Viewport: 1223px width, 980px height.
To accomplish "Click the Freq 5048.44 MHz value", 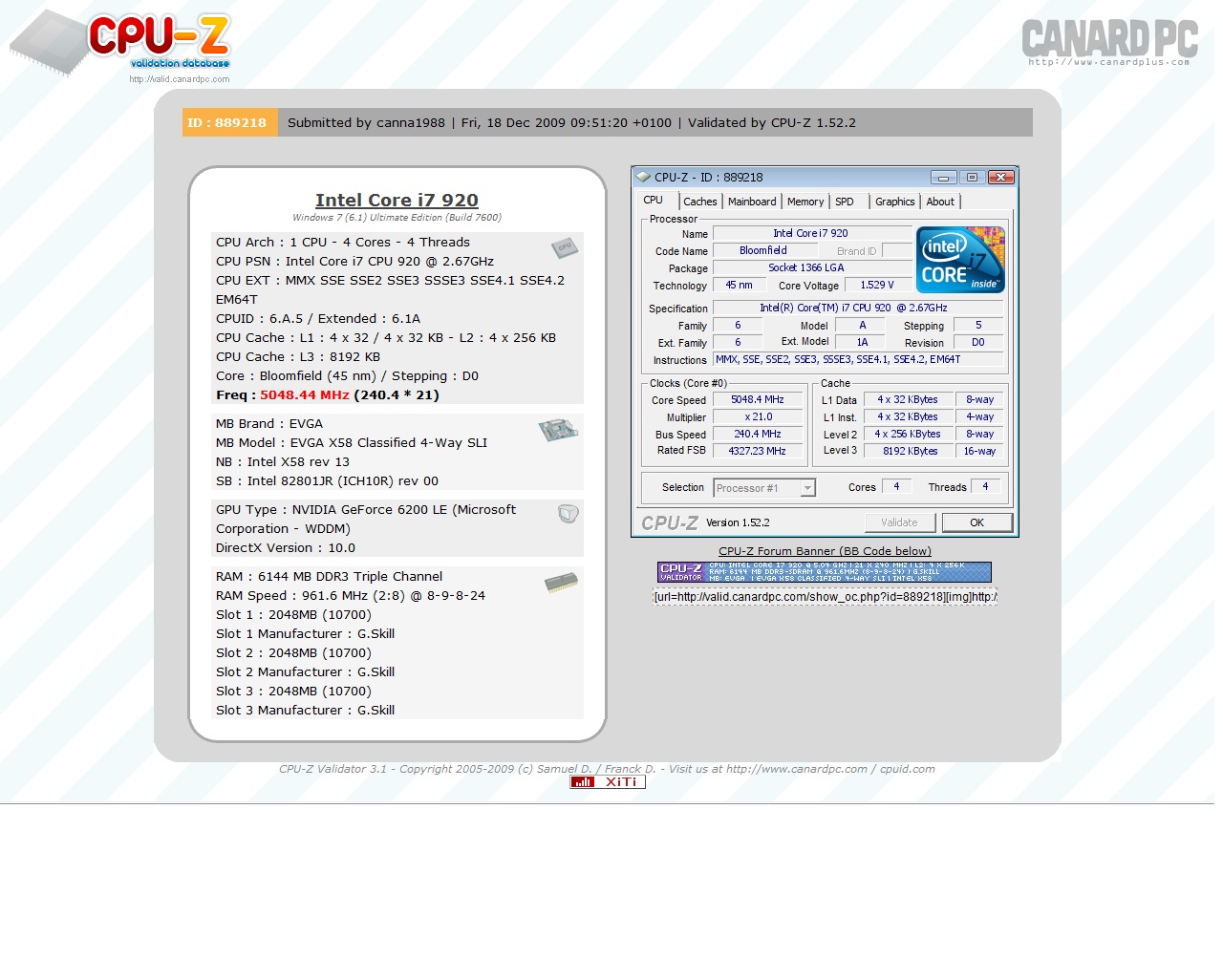I will 305,394.
